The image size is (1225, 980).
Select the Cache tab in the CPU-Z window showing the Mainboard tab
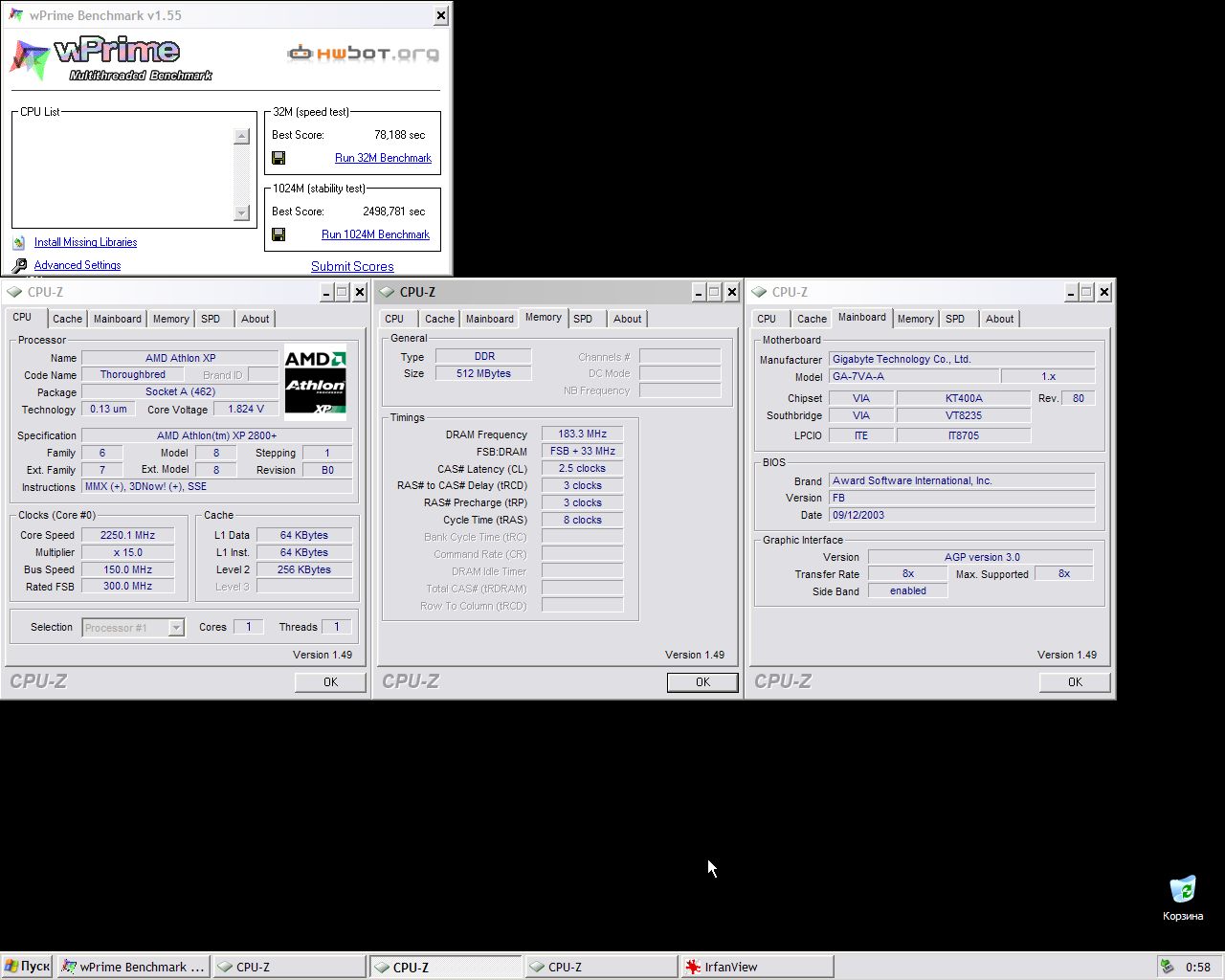click(812, 319)
